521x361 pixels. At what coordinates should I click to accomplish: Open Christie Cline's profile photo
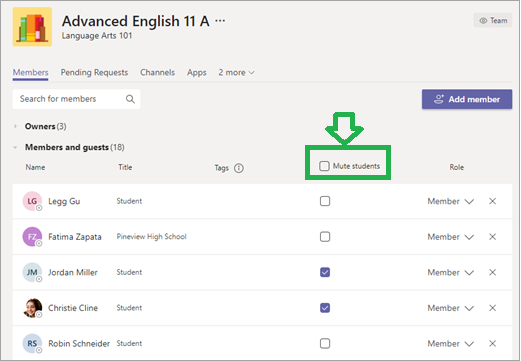[x=32, y=308]
